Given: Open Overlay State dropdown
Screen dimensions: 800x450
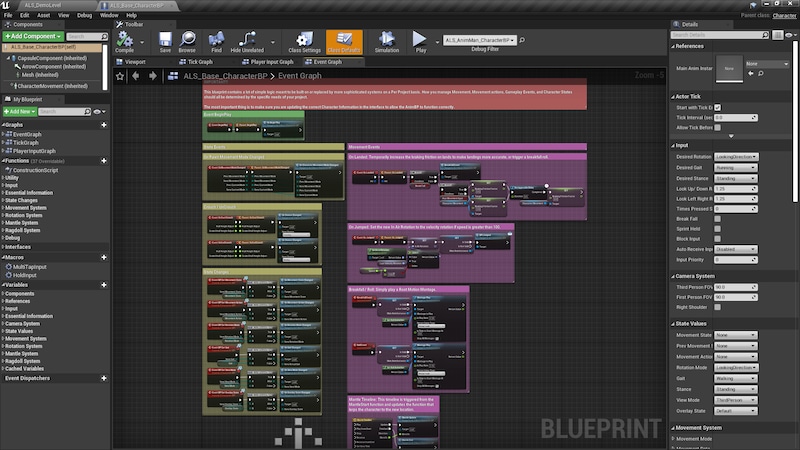Looking at the screenshot, I should coord(736,411).
